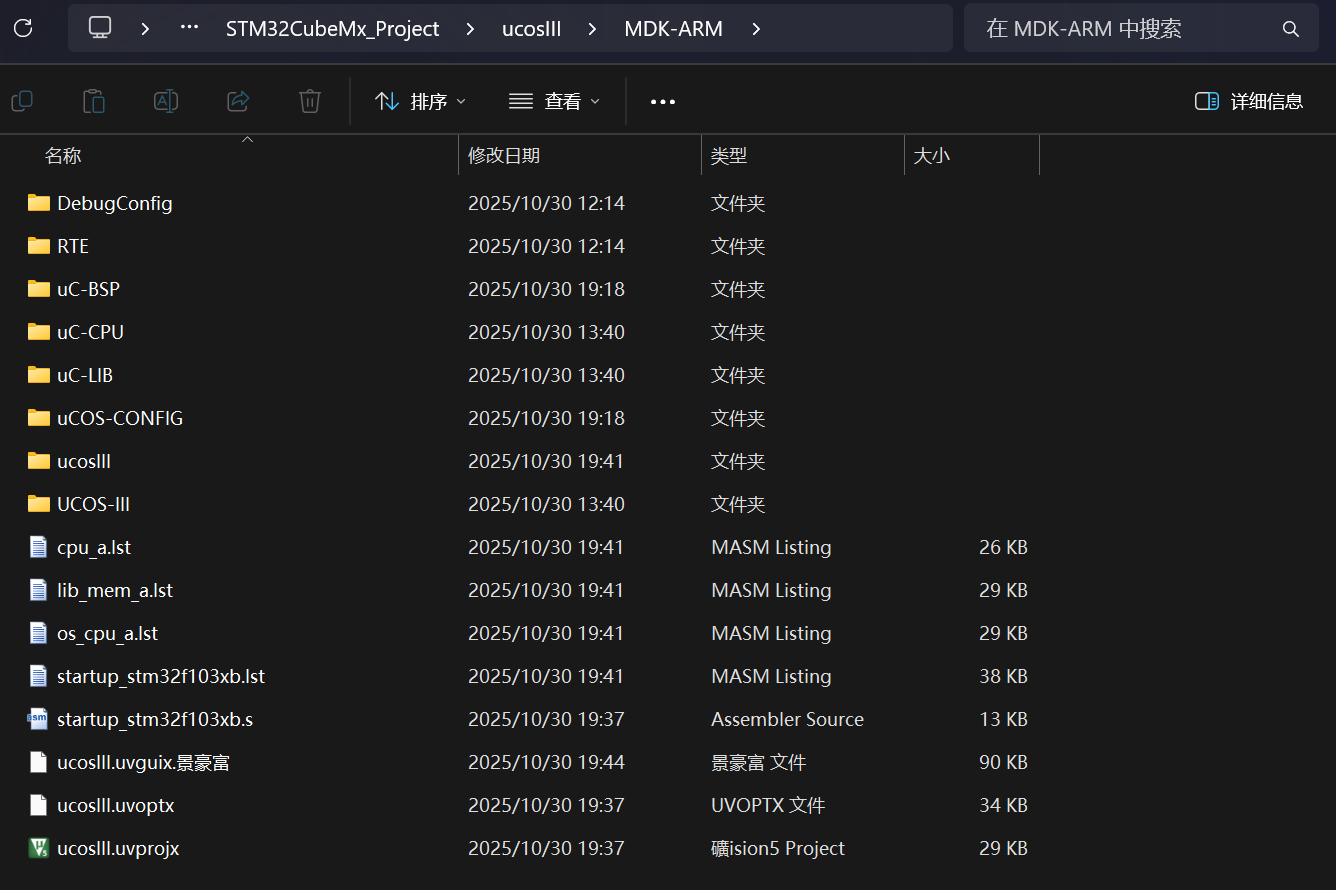1336x890 pixels.
Task: Click the UCOS-III folder name
Action: (x=94, y=504)
